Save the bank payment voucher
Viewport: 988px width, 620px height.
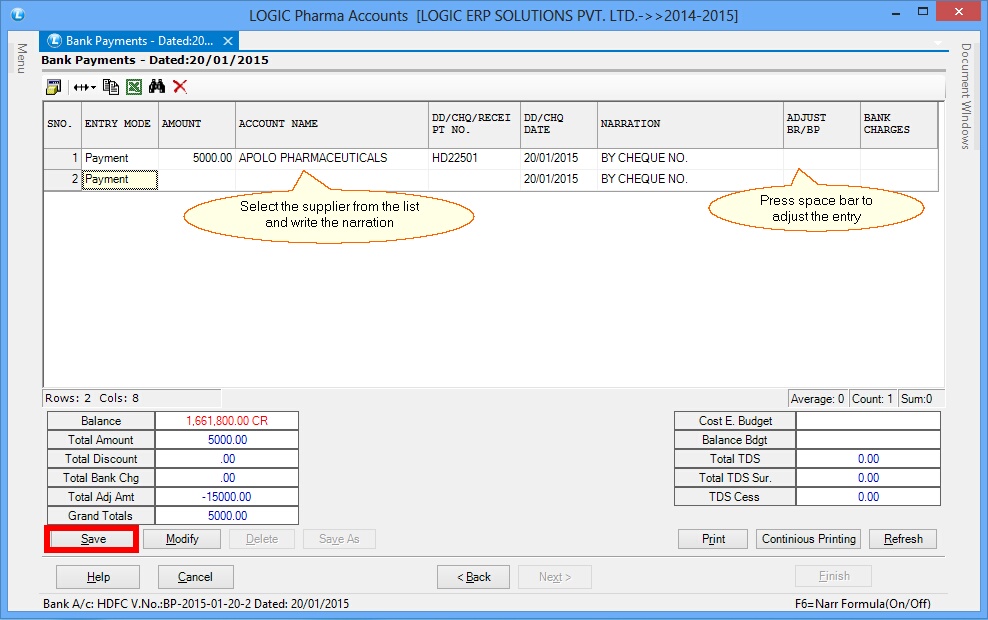point(93,539)
